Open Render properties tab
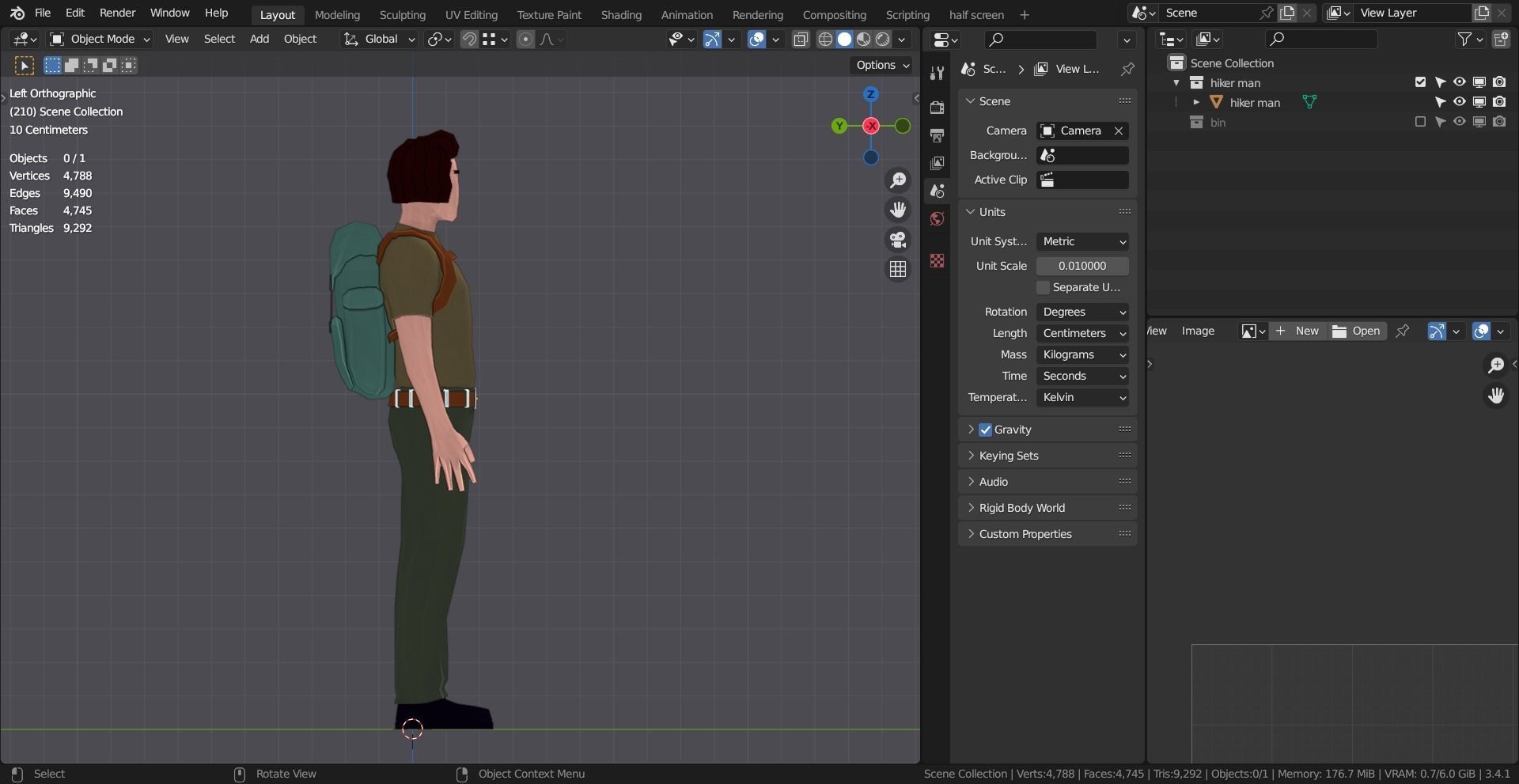Image resolution: width=1519 pixels, height=784 pixels. click(937, 108)
